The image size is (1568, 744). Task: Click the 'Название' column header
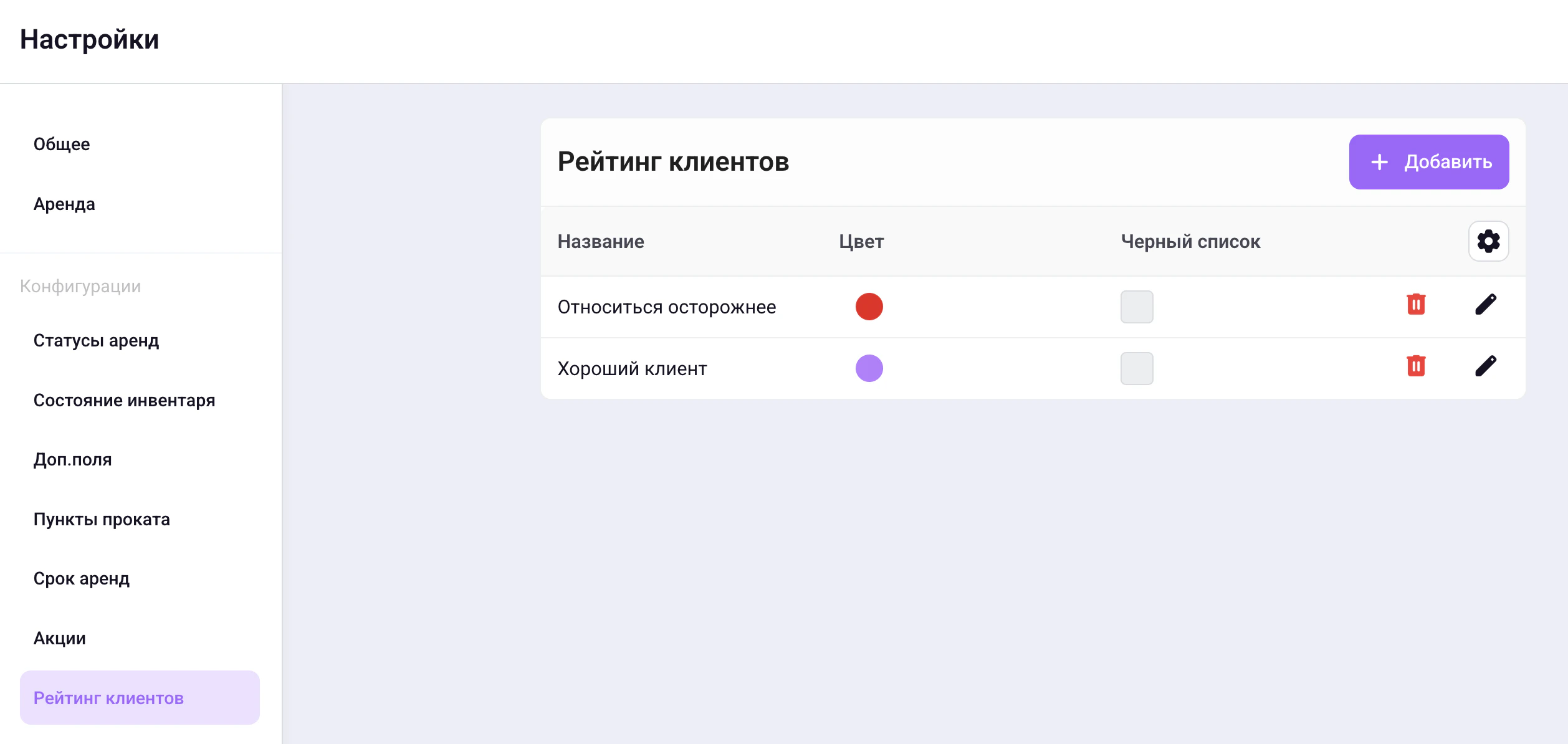coord(601,241)
